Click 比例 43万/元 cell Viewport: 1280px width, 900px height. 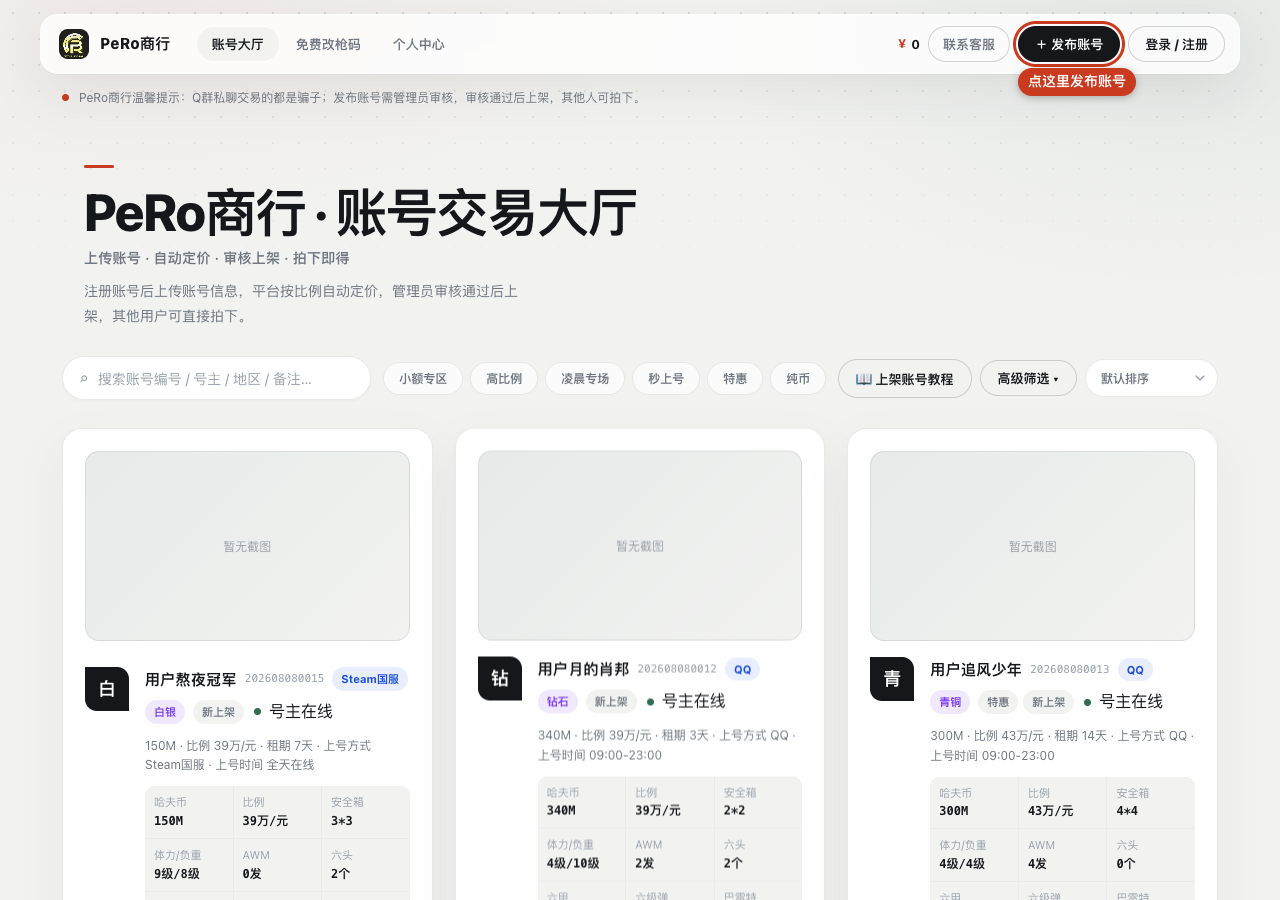[x=1063, y=802]
